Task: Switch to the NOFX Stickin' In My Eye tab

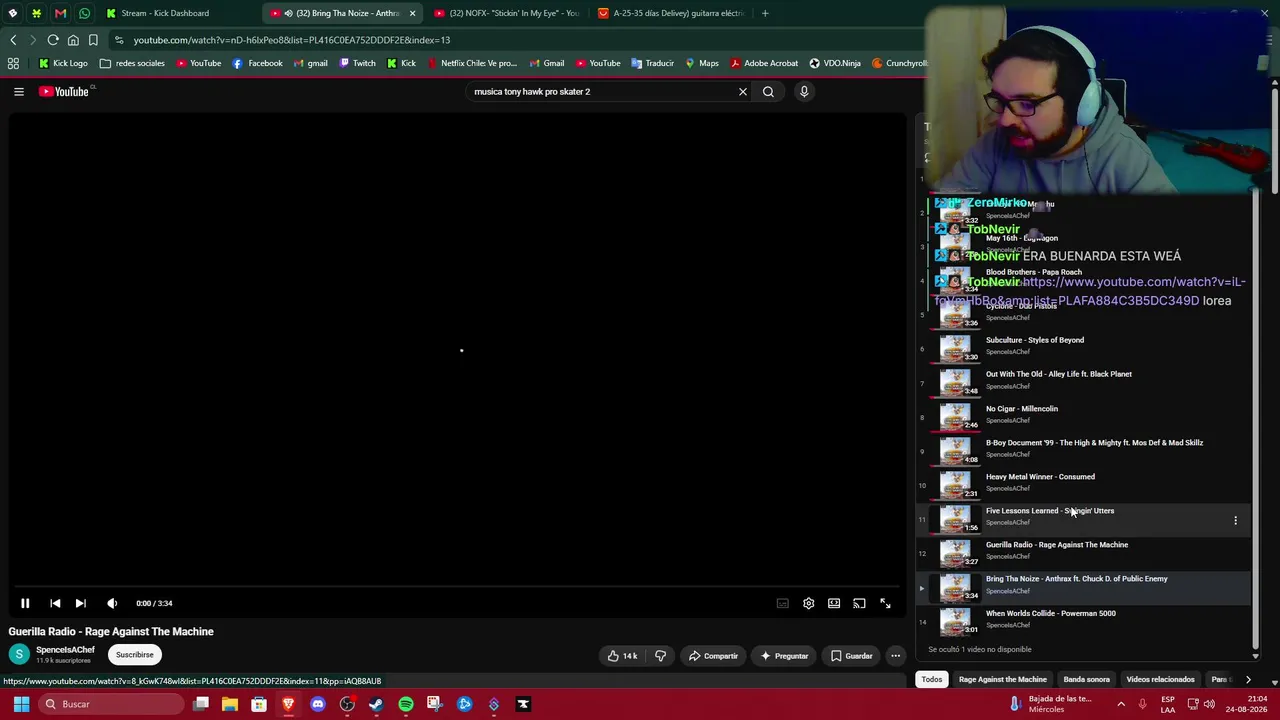Action: (507, 13)
